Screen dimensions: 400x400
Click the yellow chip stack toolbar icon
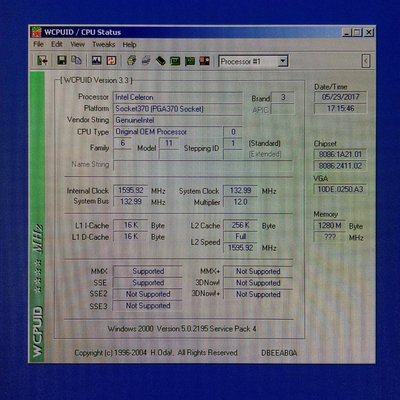pos(132,60)
